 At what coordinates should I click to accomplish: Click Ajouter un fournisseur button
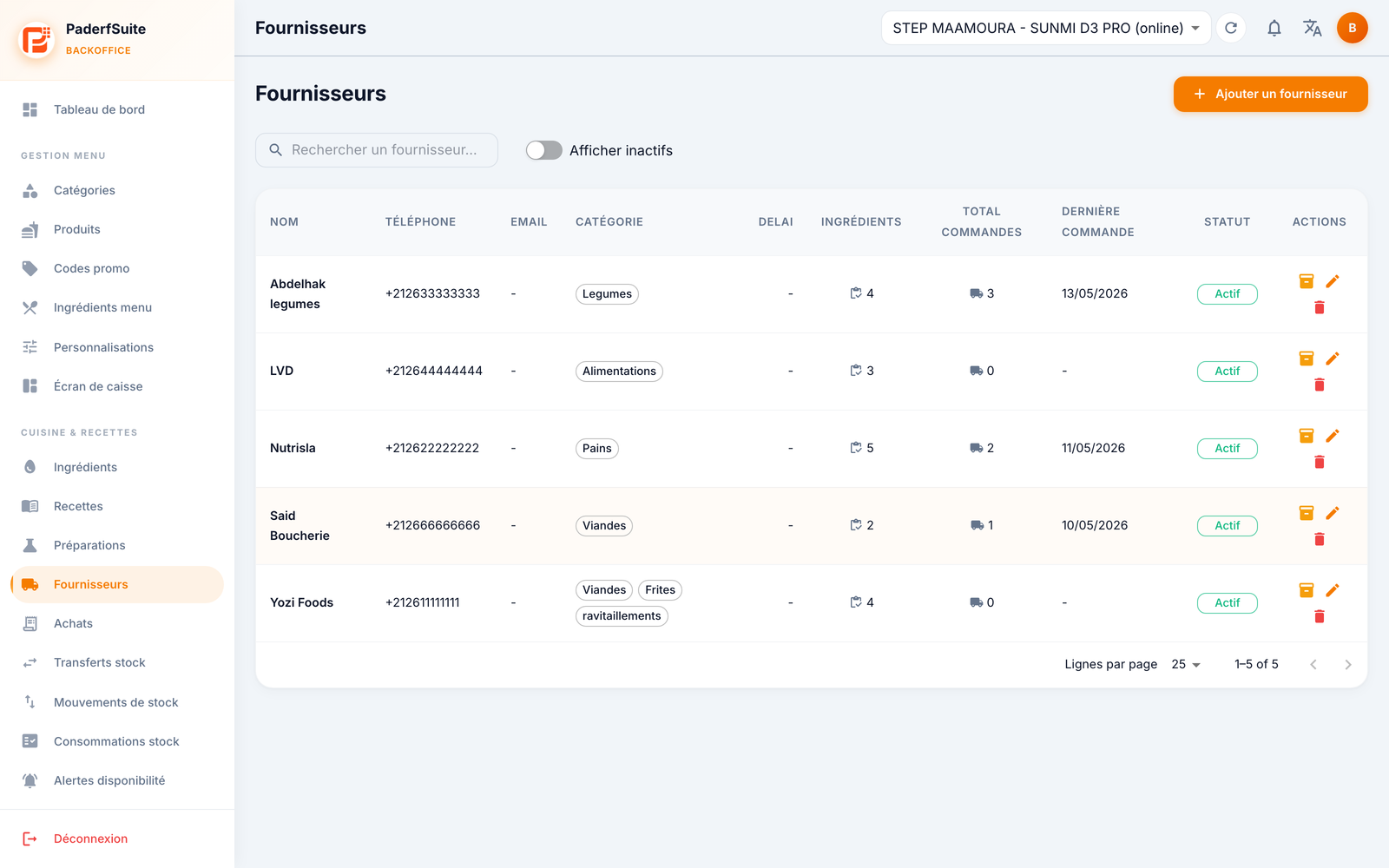pos(1271,94)
